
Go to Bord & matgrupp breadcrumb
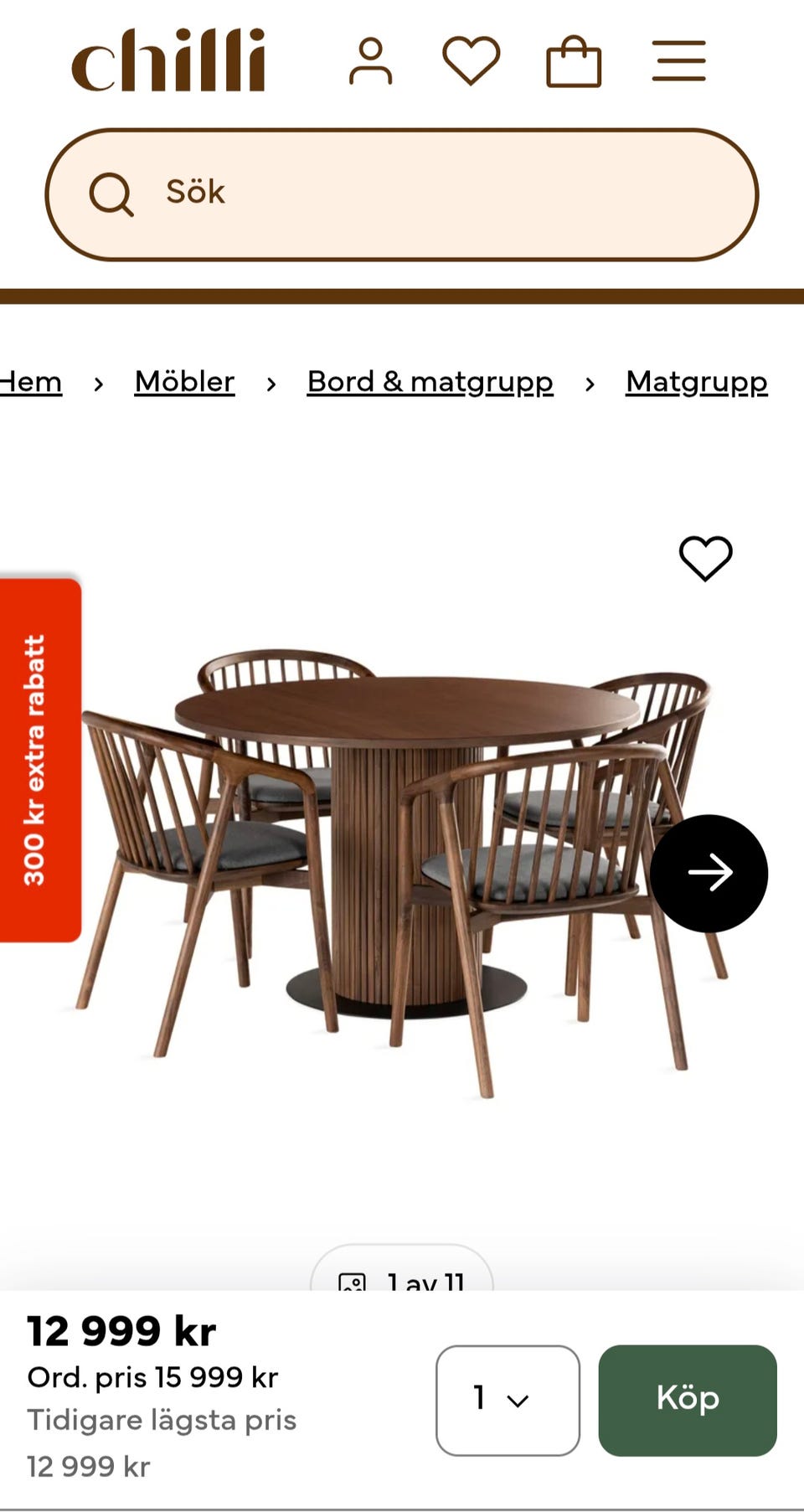click(430, 382)
